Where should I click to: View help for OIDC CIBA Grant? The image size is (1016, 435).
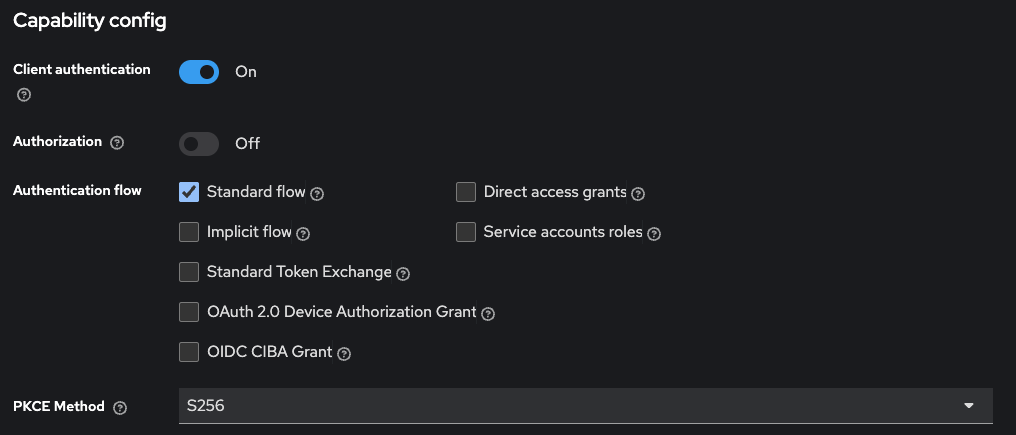[343, 353]
